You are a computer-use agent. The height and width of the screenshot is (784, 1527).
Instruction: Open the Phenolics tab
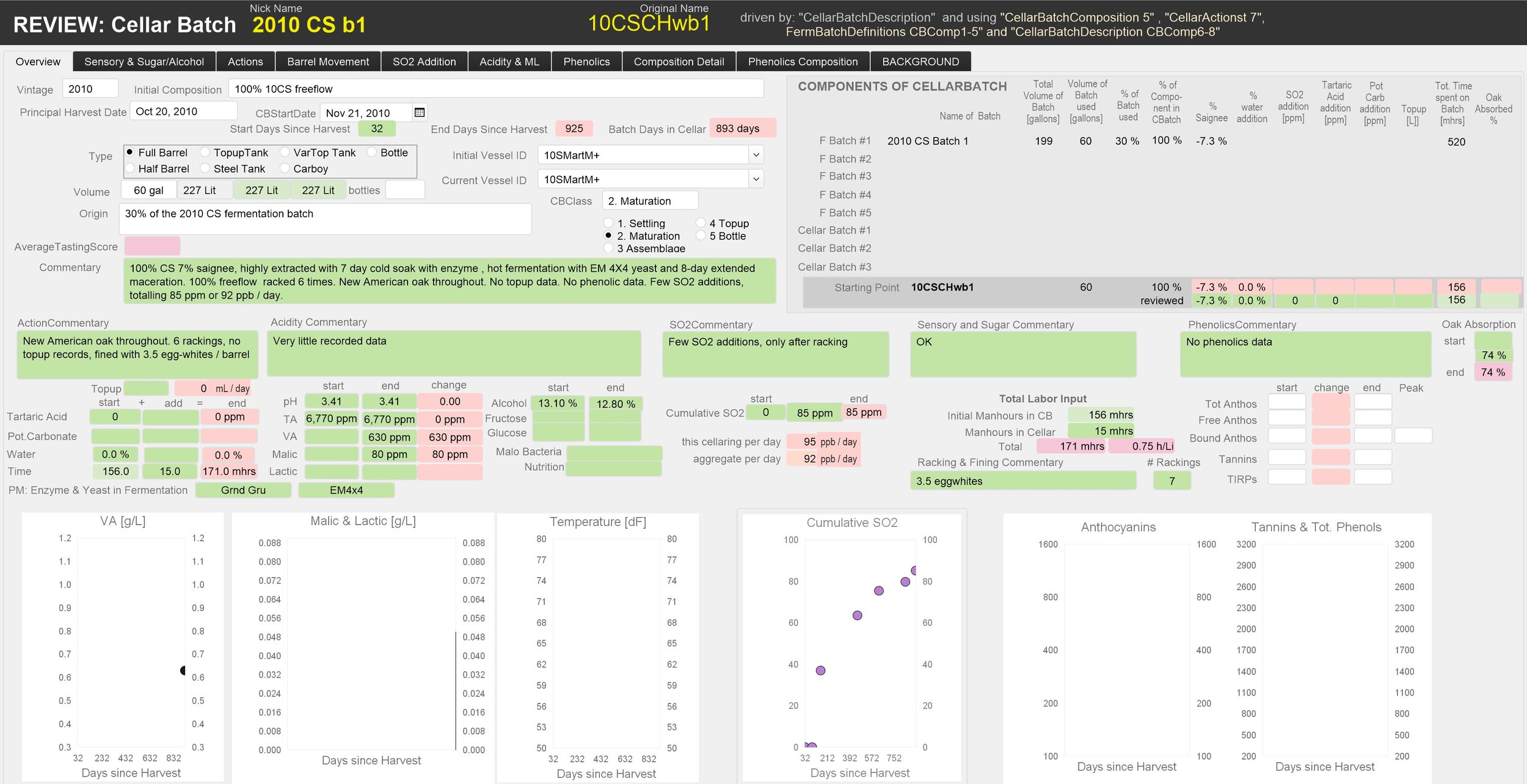(586, 62)
